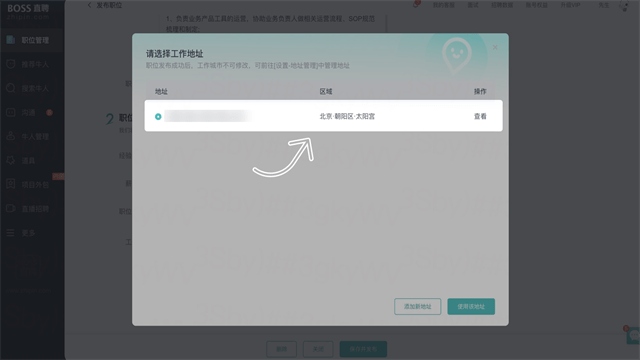Select the radio button for the 北京·朝阳区·太阳宫 address

pyautogui.click(x=158, y=117)
